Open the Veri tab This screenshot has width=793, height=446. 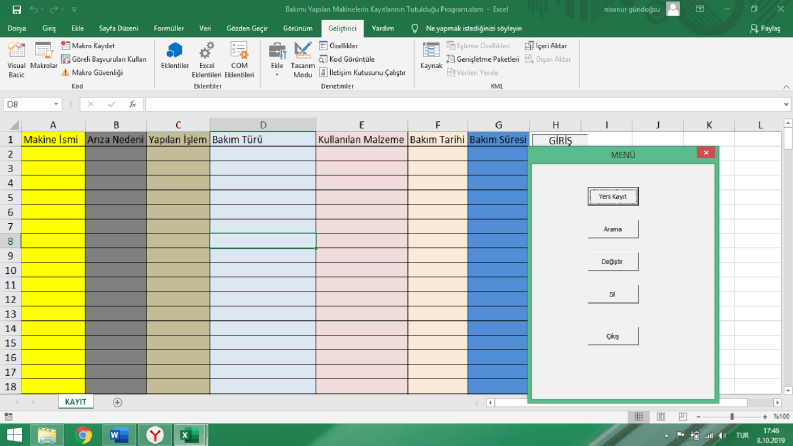click(x=205, y=28)
